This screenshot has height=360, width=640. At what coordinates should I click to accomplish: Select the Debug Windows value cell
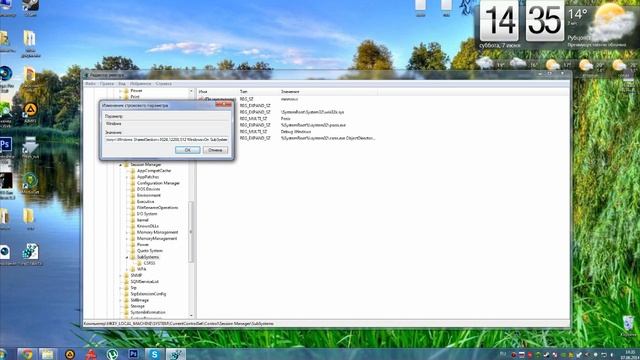[x=296, y=132]
